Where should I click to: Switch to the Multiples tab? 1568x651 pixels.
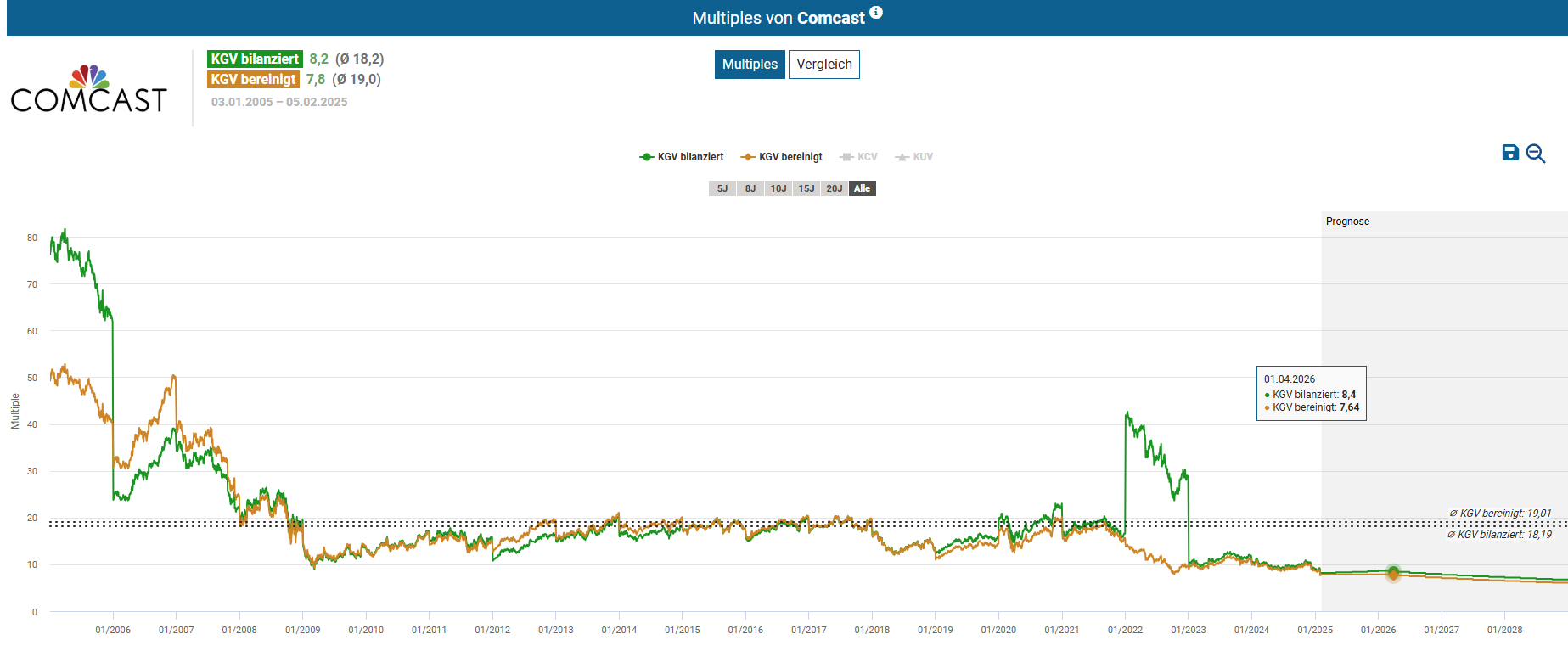pos(750,65)
